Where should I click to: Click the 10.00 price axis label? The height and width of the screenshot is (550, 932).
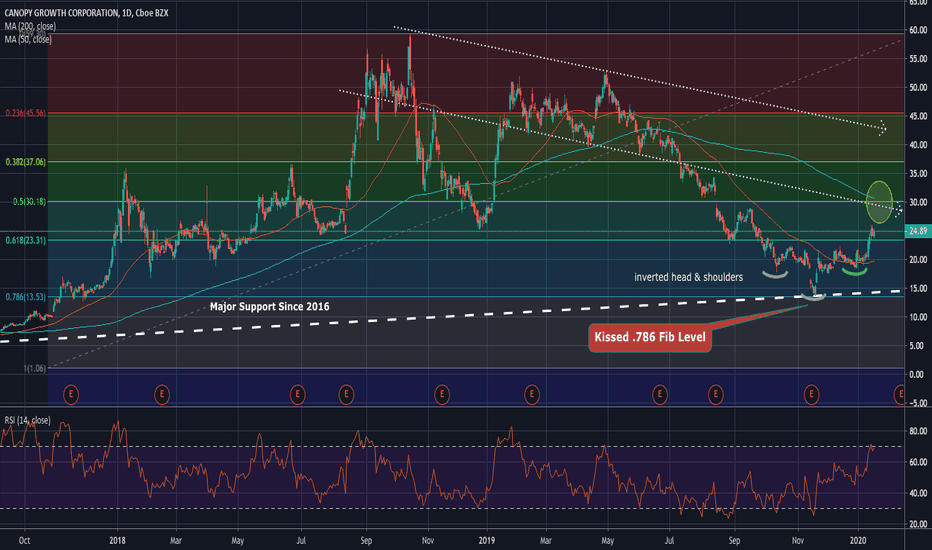coord(918,317)
